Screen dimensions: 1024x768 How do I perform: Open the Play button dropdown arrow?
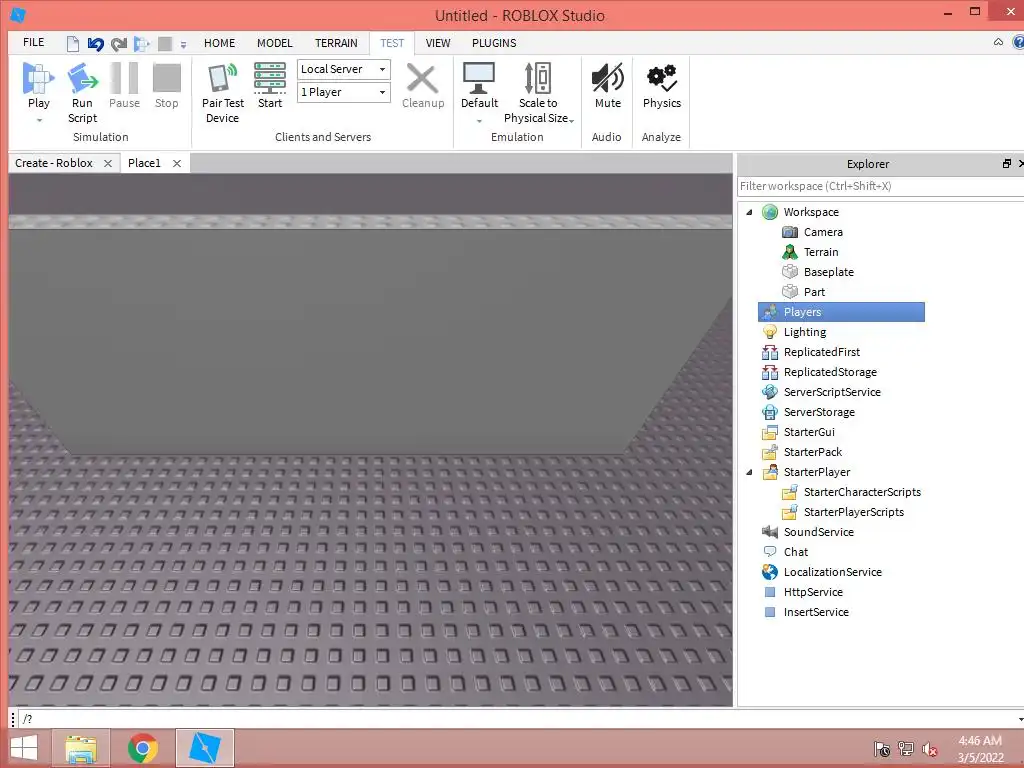pyautogui.click(x=39, y=120)
